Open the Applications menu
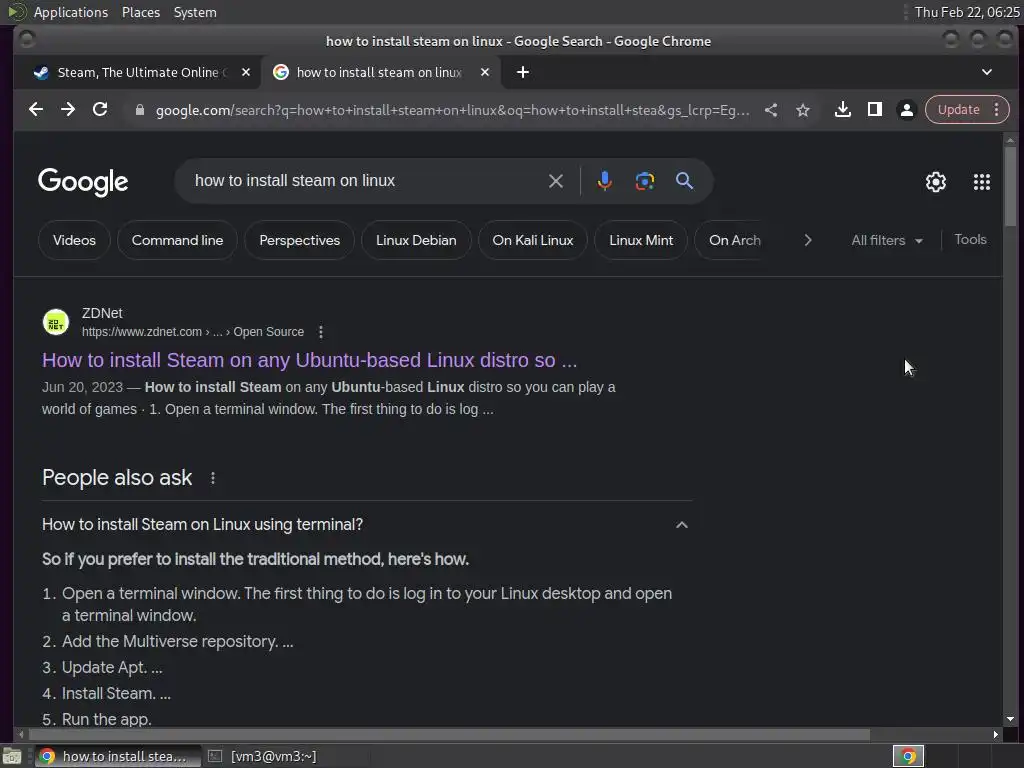The width and height of the screenshot is (1024, 768). point(70,12)
